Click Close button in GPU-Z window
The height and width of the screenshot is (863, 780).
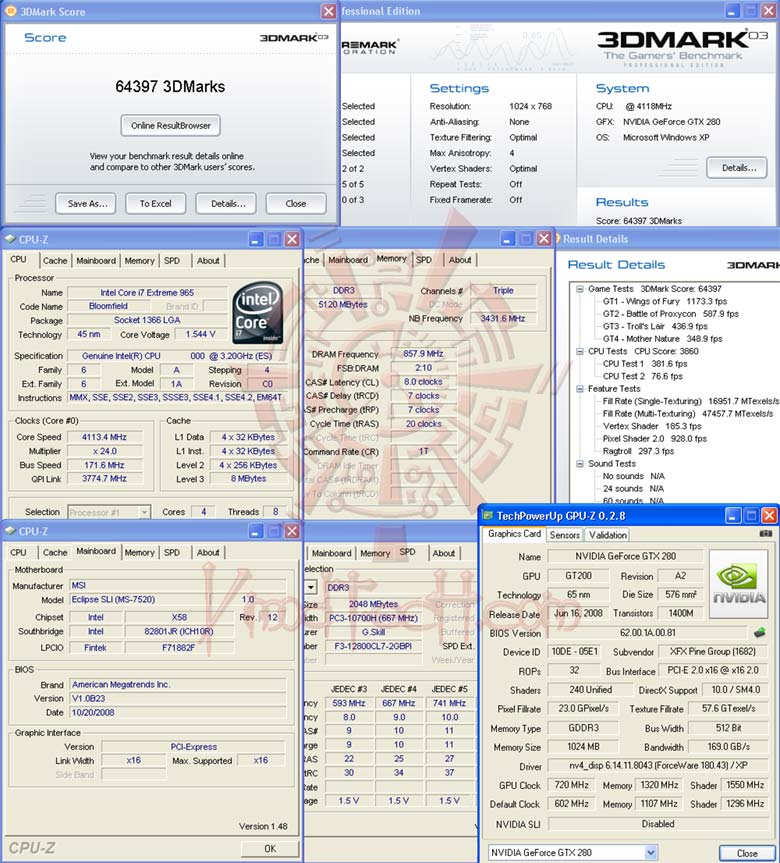click(747, 853)
